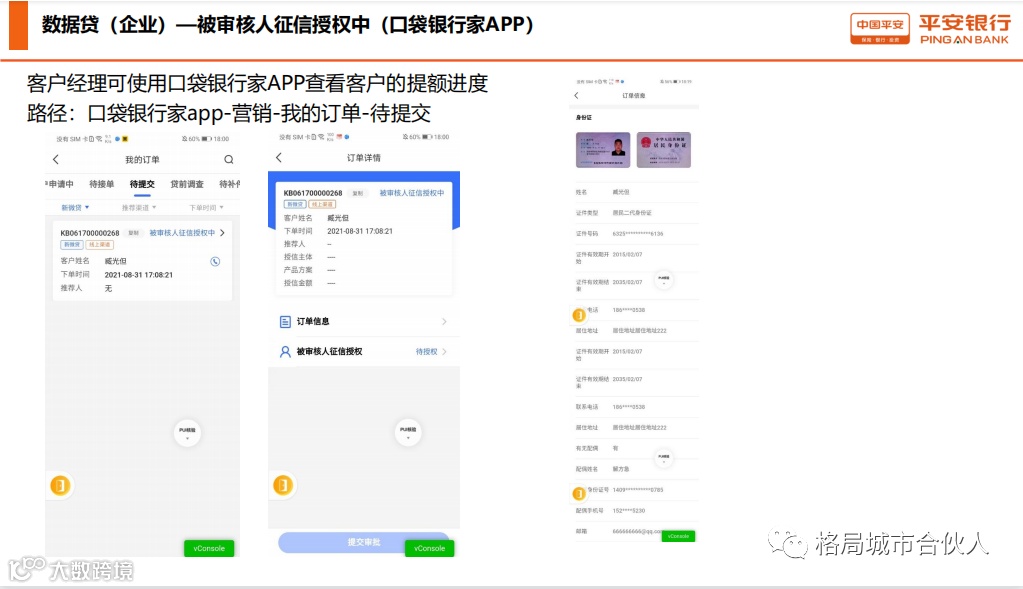Click 线上渠道 tag on 我的订单 card
The width and height of the screenshot is (1023, 589).
click(x=100, y=245)
